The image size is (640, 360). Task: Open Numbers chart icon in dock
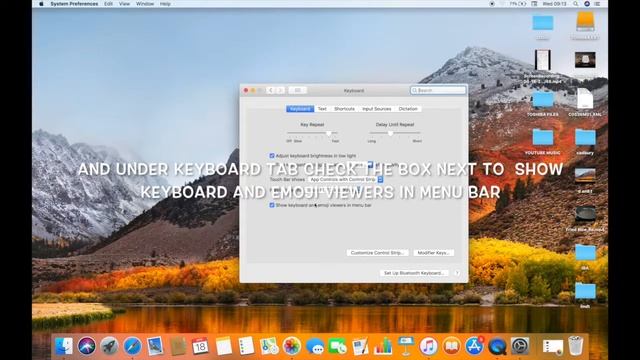pos(383,346)
